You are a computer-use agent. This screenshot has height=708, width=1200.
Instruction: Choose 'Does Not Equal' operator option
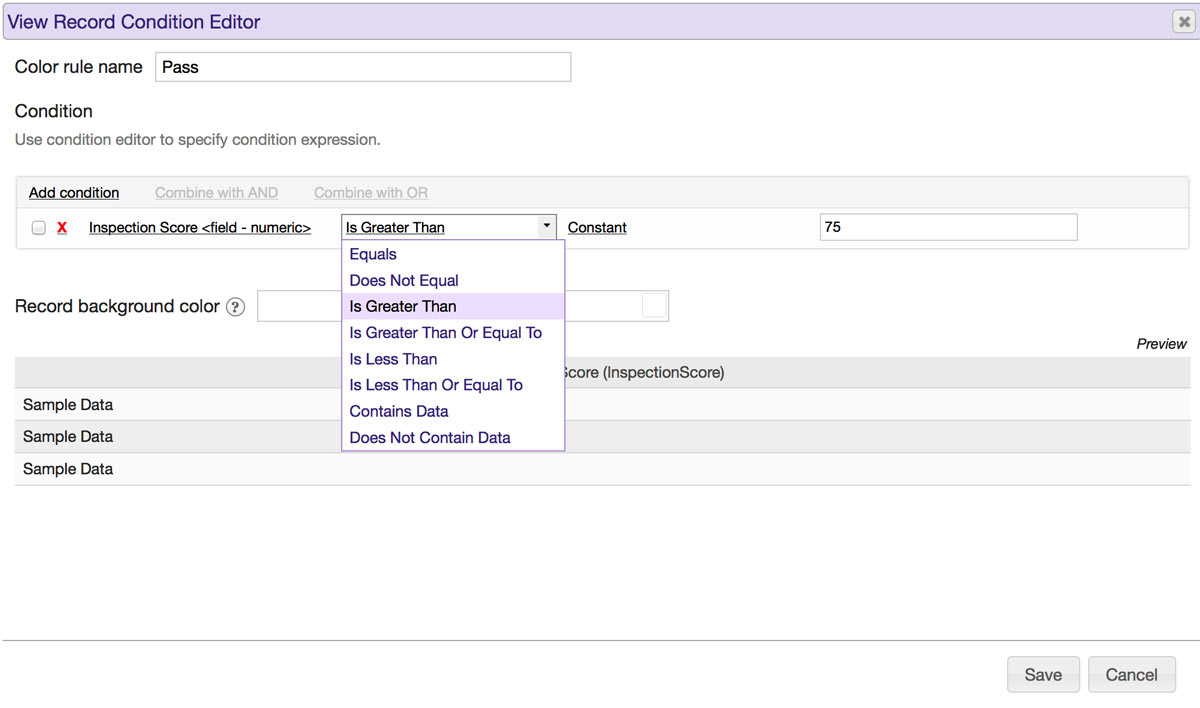pos(404,281)
